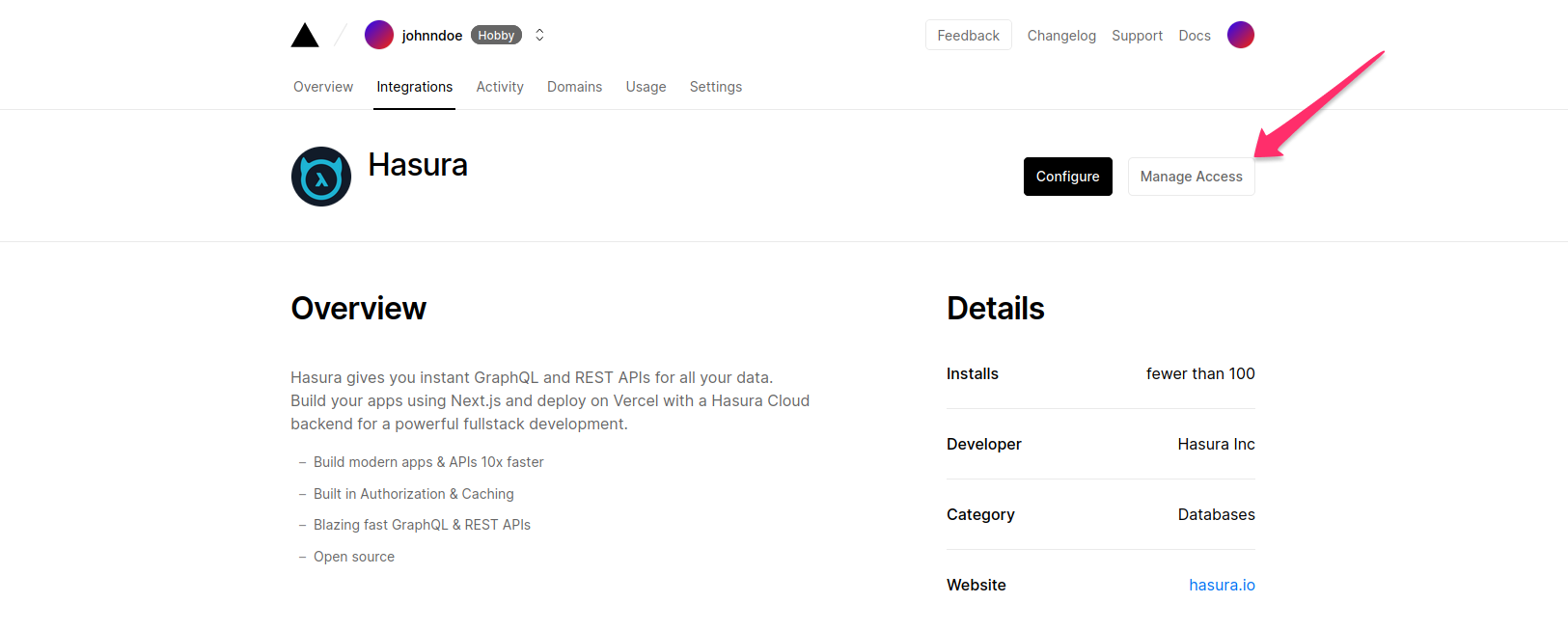1568x630 pixels.
Task: Click the Hobby plan badge
Action: (496, 36)
